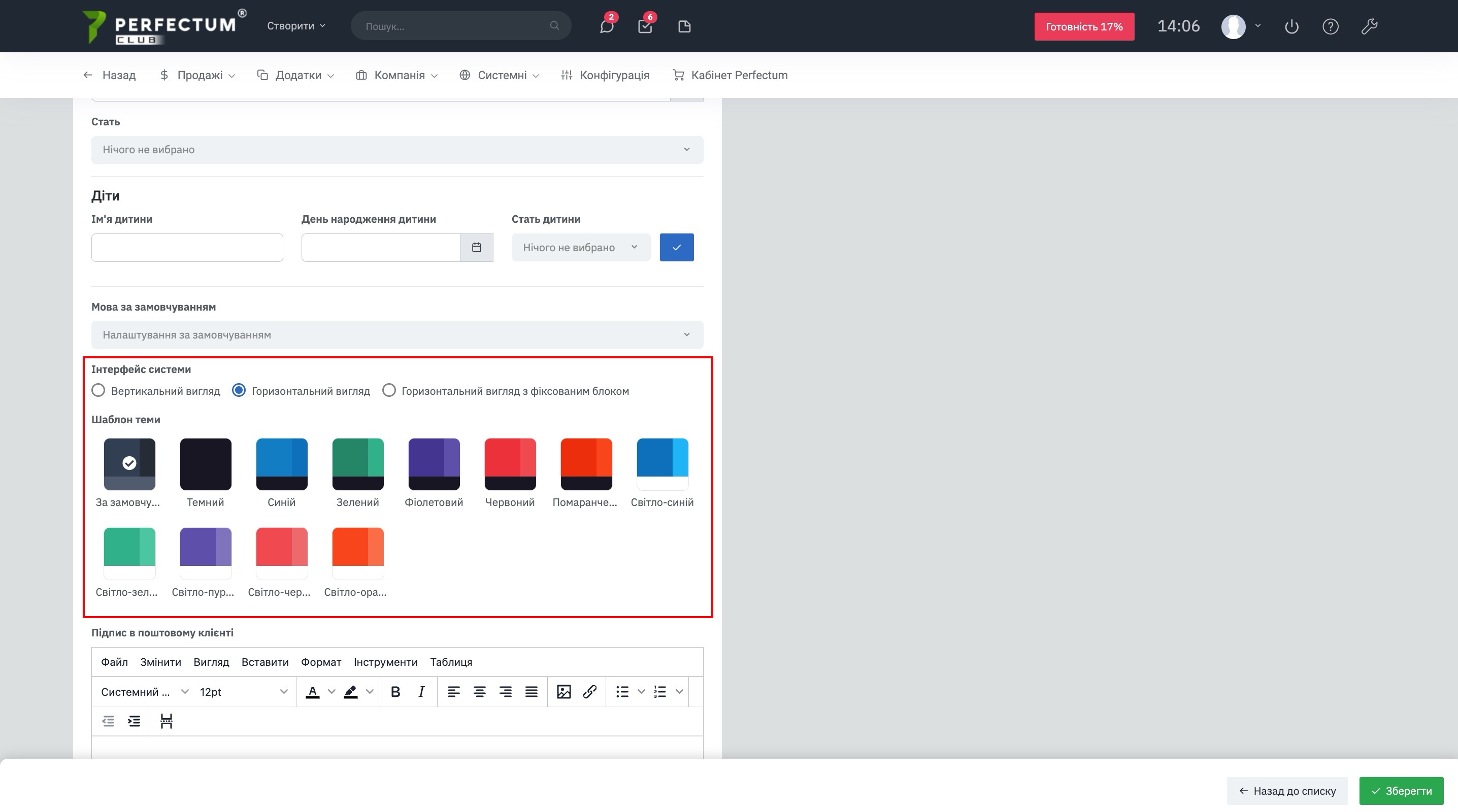Viewport: 1458px width, 812px height.
Task: Expand the Стать dropdown
Action: point(397,149)
